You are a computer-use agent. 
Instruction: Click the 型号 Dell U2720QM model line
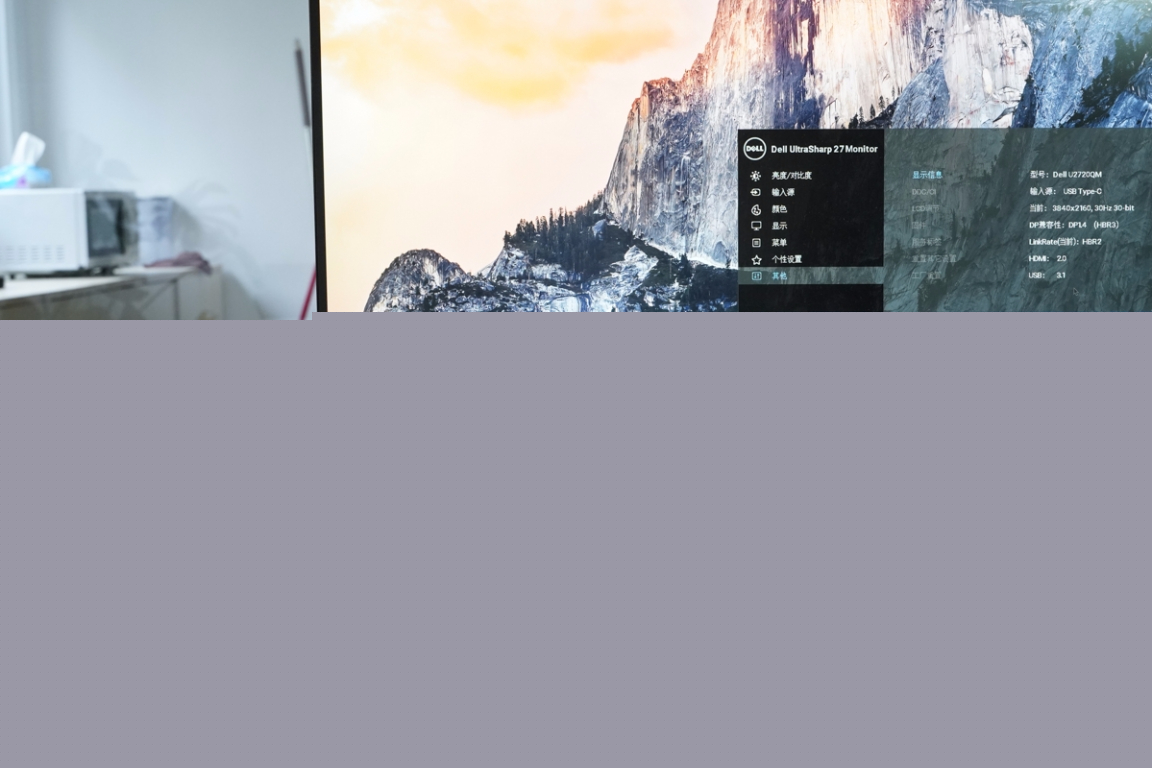(1066, 175)
